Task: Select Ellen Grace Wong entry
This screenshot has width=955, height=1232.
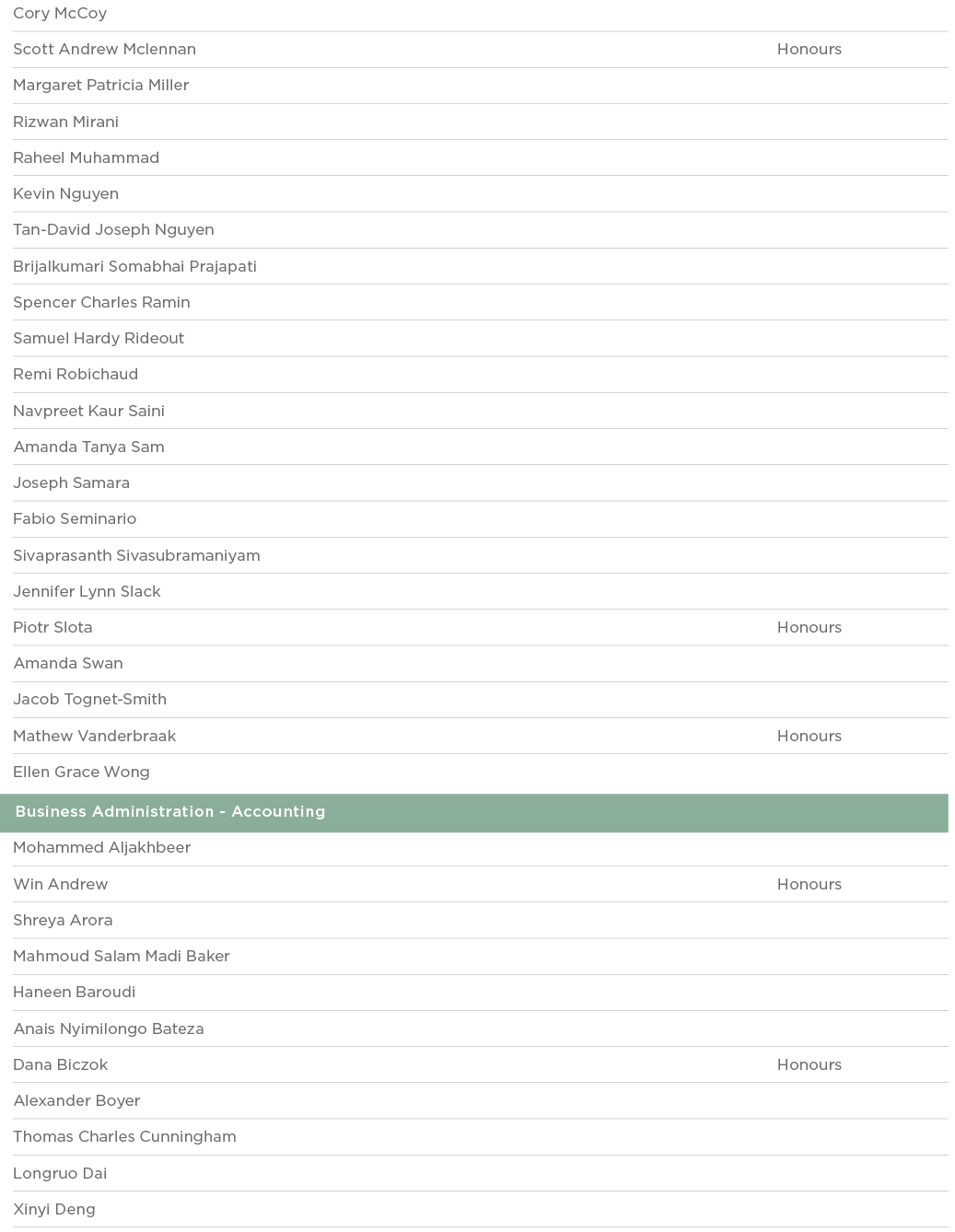Action: coord(81,773)
